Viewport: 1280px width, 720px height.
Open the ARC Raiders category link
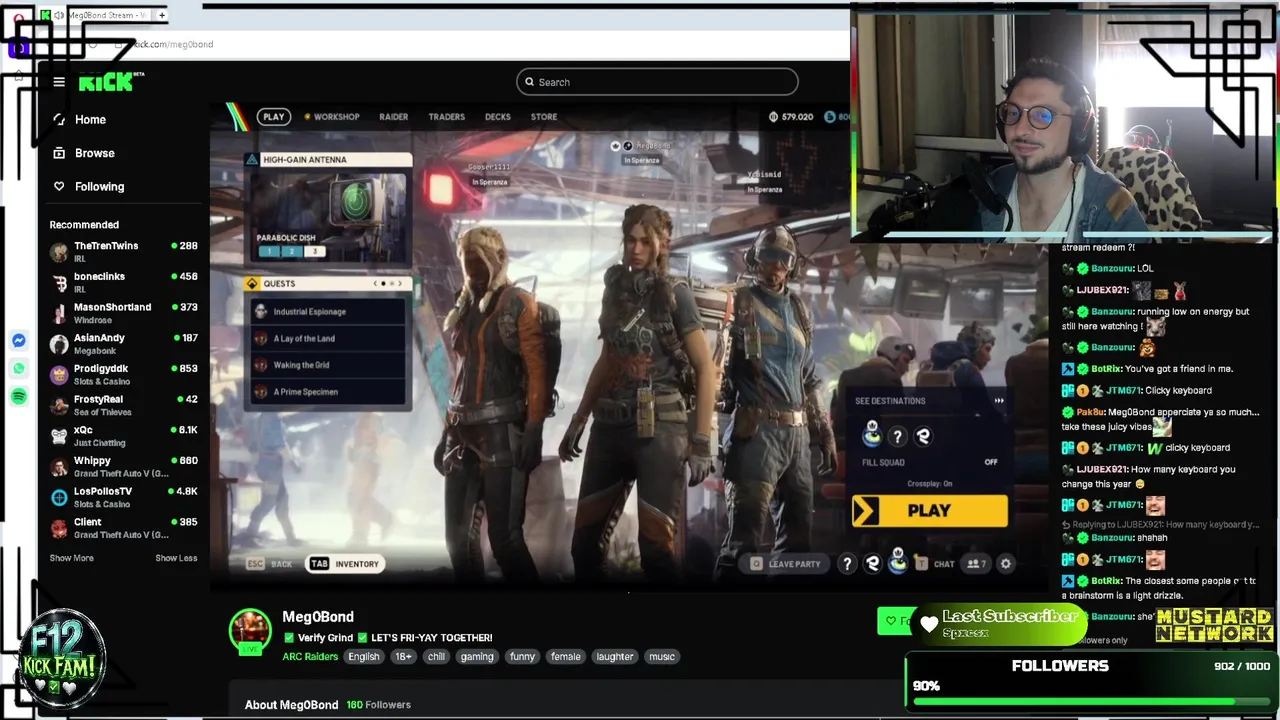[x=310, y=657]
